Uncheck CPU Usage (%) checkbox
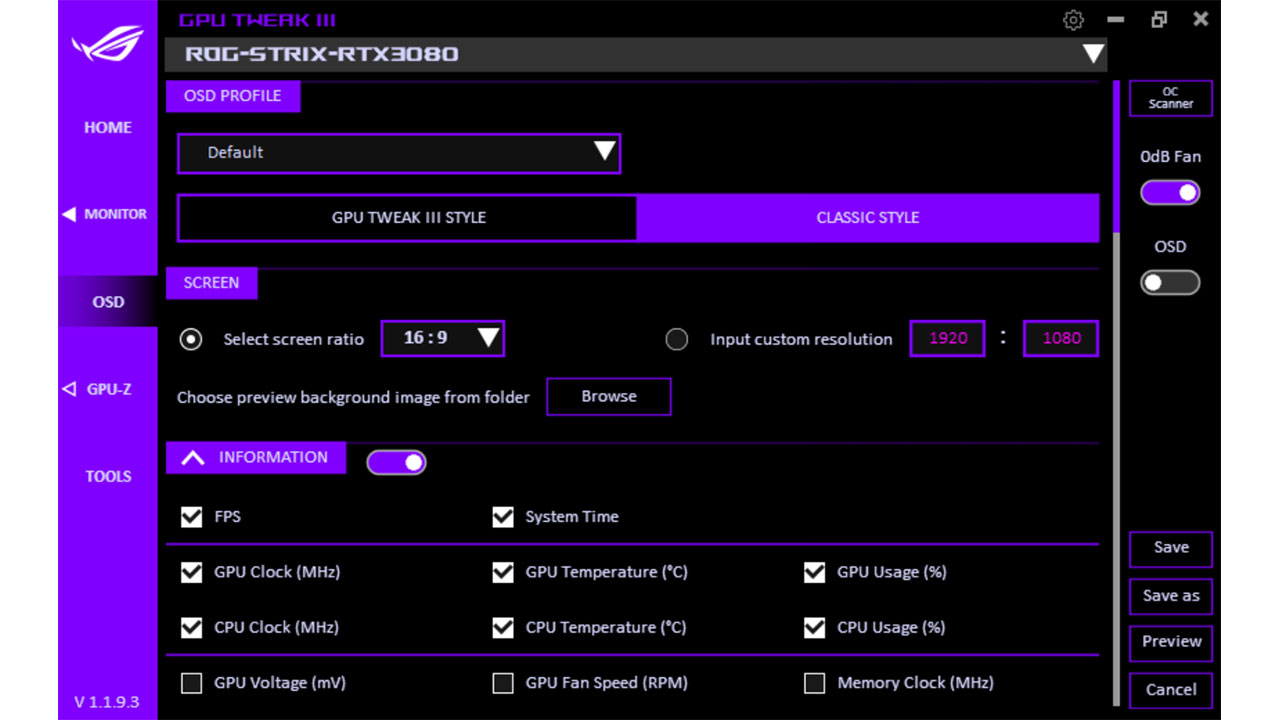Screen dimensions: 1280x720 tap(815, 628)
